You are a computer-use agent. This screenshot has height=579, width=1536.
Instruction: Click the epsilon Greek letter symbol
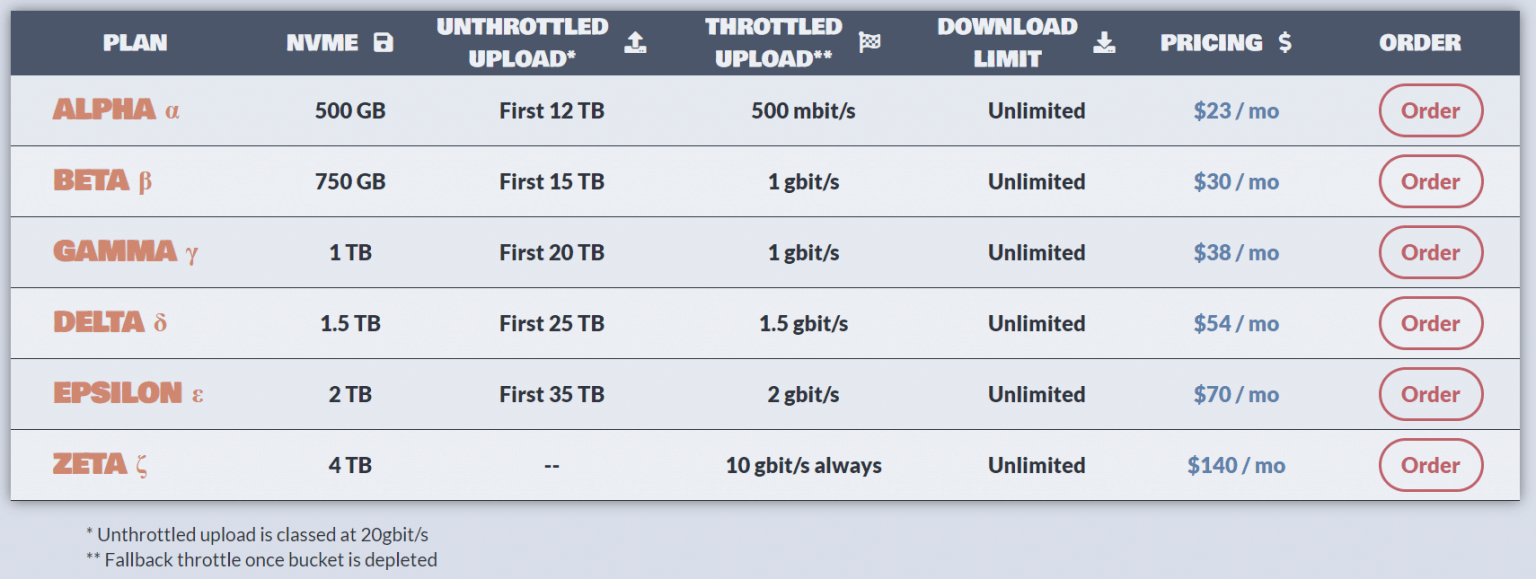point(197,394)
